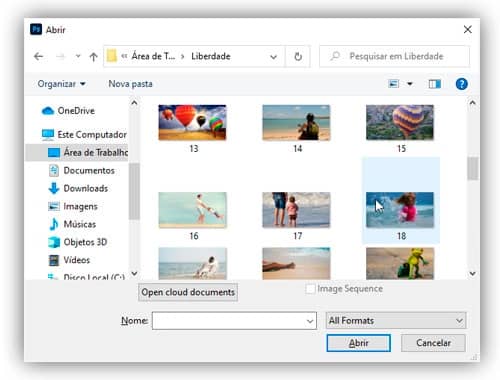This screenshot has height=380, width=500.
Task: Click the OneDrive cloud icon
Action: 48,111
